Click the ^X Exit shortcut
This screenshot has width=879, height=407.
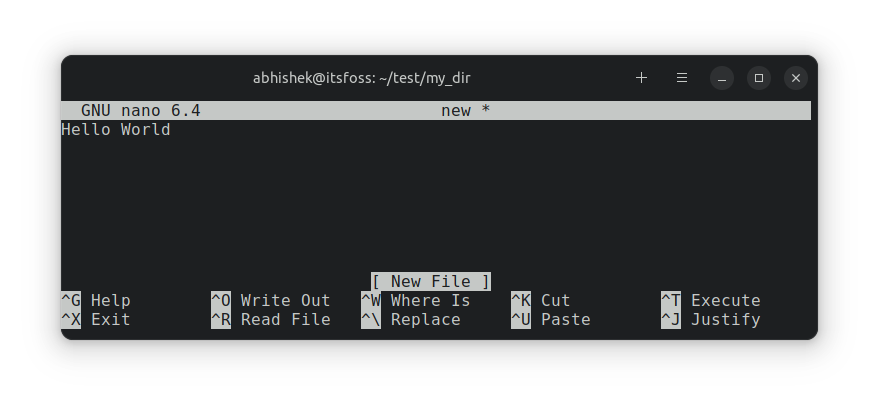(x=96, y=320)
